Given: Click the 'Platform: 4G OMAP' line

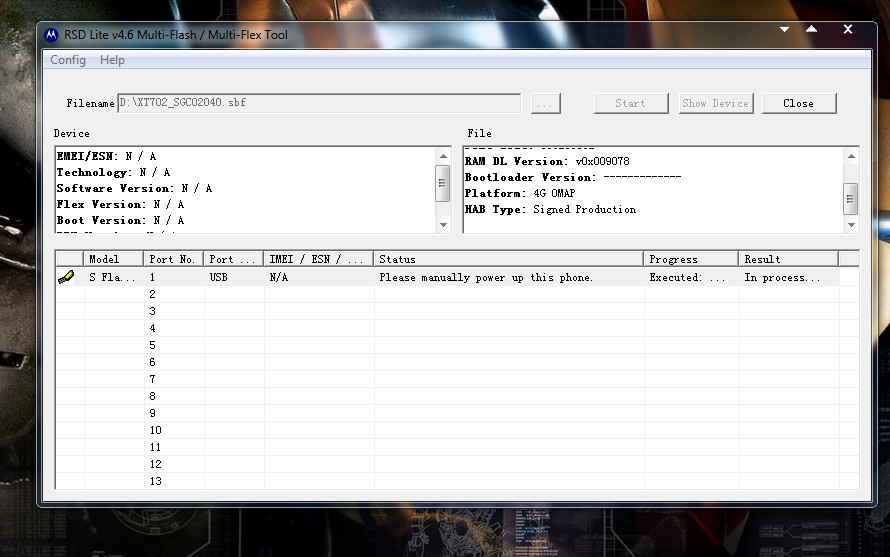Looking at the screenshot, I should (520, 193).
